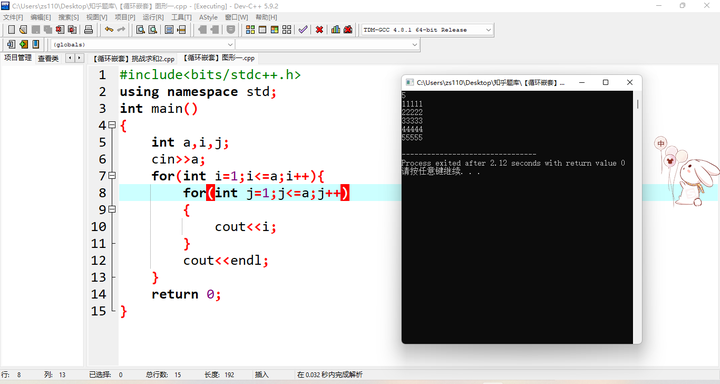Open the 窗口[W] menu
720x384 pixels.
point(236,17)
